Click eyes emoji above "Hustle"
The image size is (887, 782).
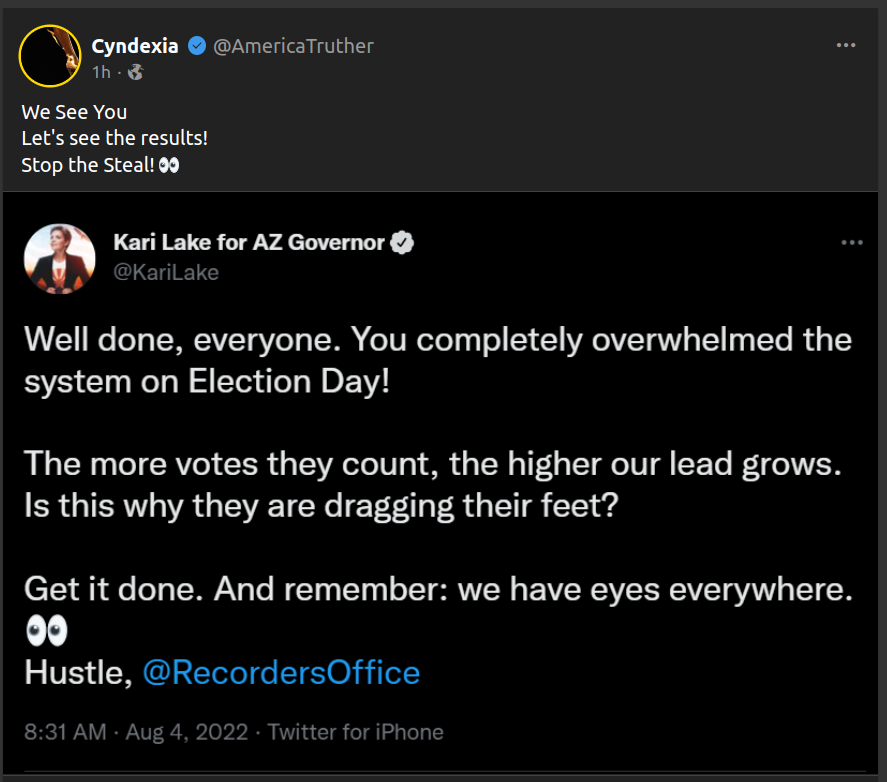pyautogui.click(x=46, y=631)
